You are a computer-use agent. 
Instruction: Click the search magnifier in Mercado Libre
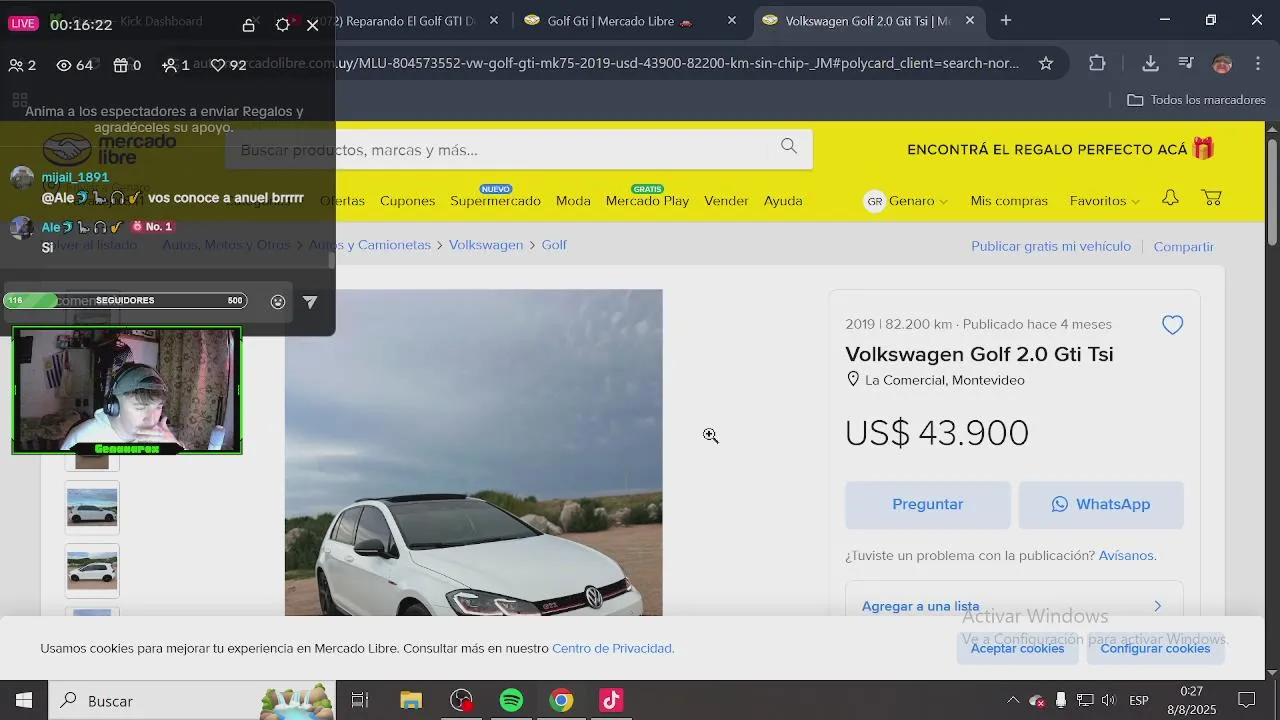click(789, 146)
